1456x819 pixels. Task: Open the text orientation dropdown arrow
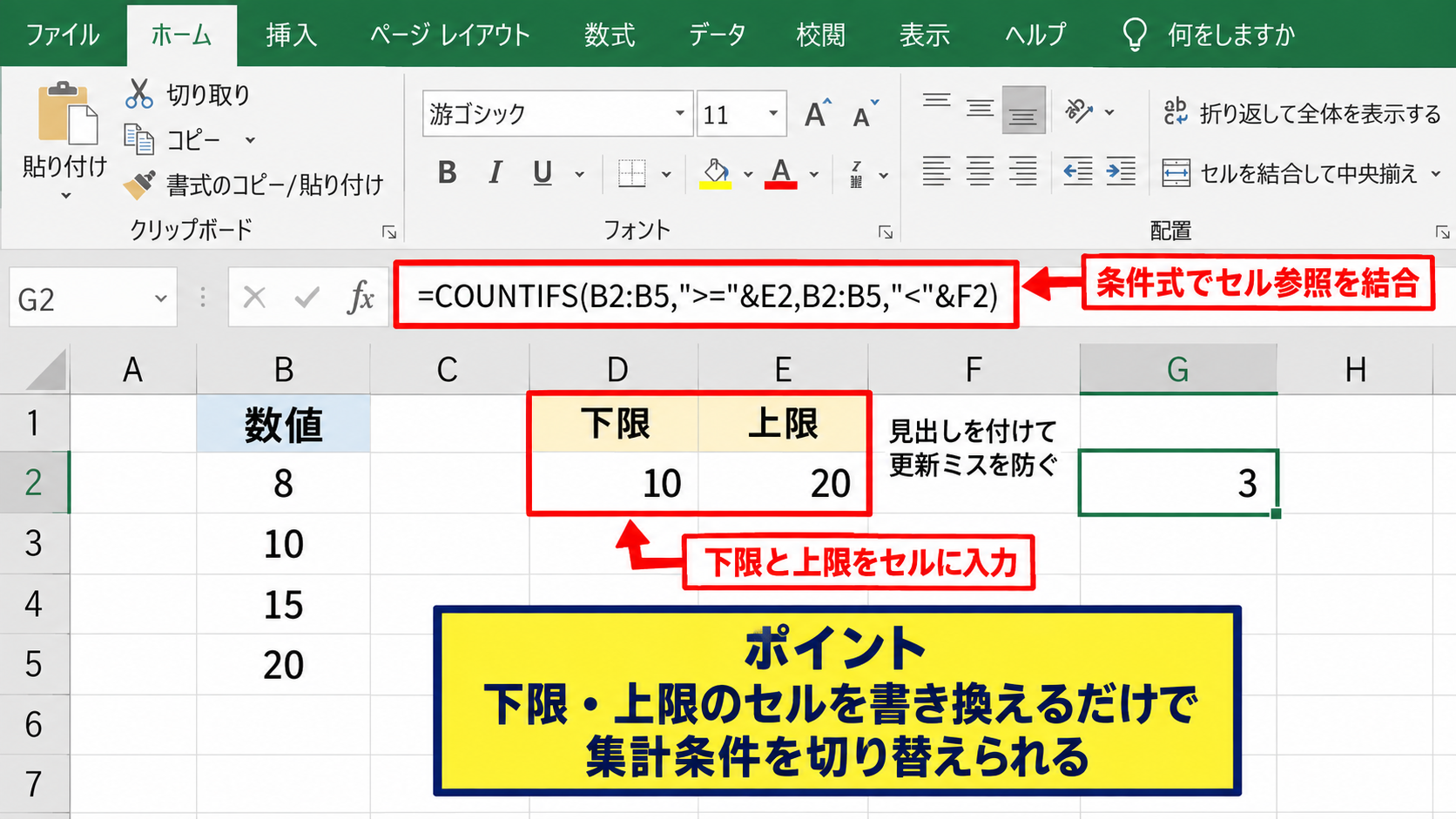point(1109,112)
